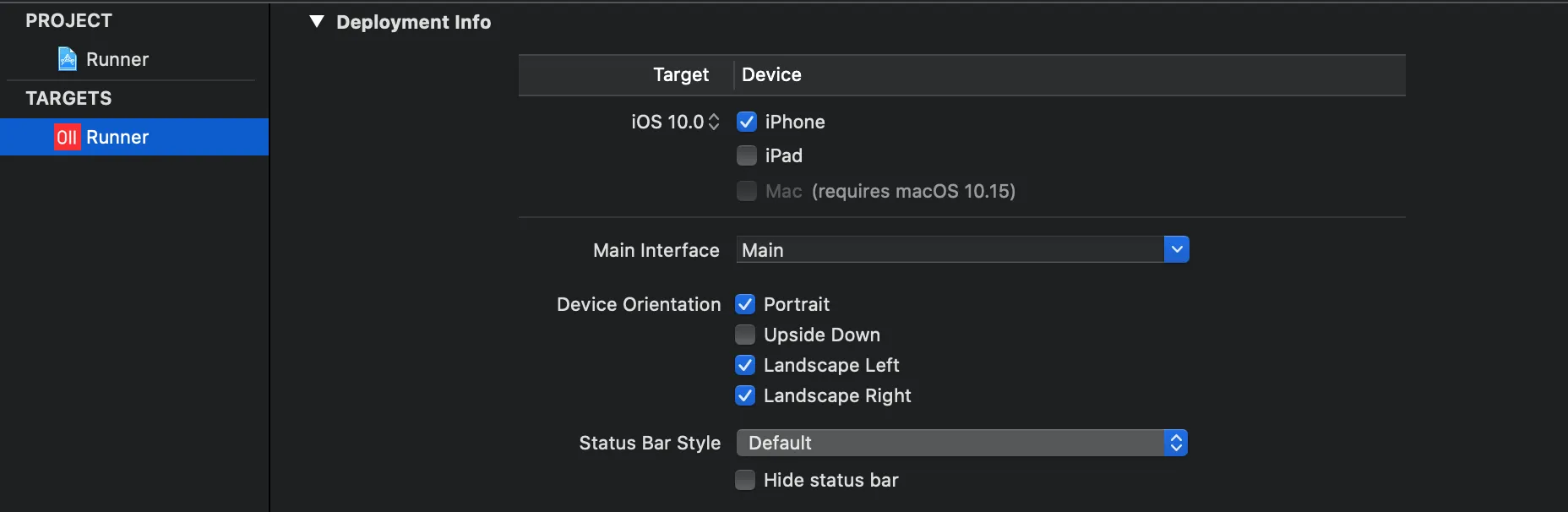Viewport: 1568px width, 512px height.
Task: Check the Hide status bar option
Action: 745,480
